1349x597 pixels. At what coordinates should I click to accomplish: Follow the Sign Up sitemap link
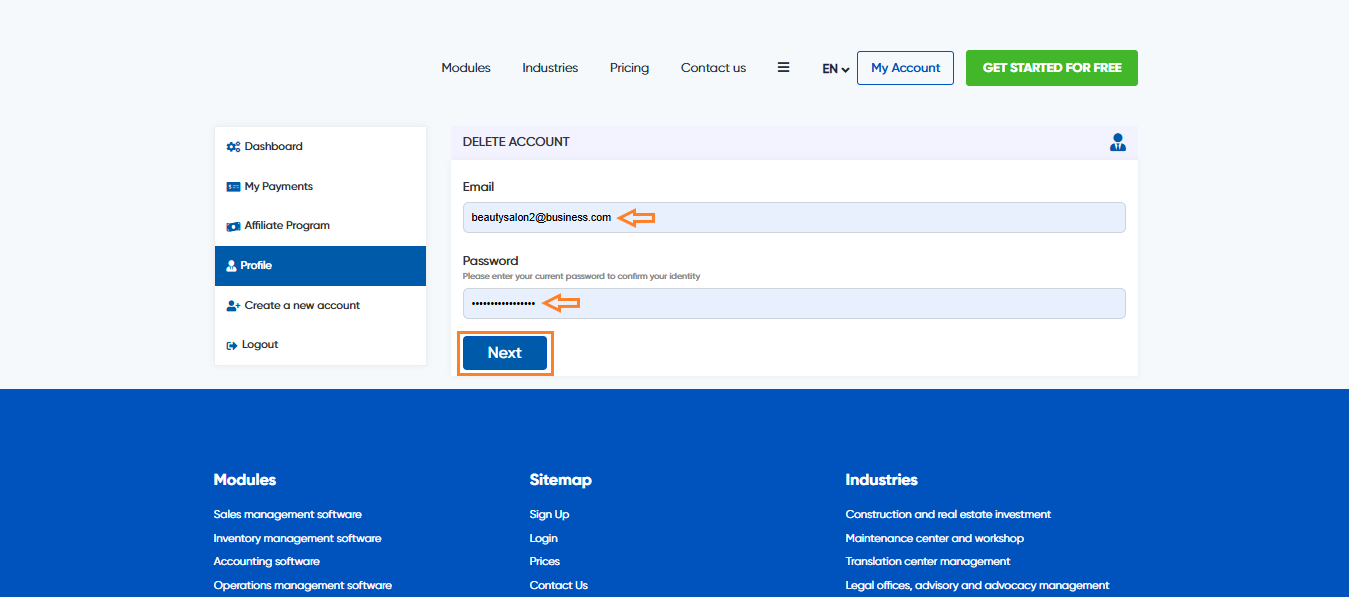[549, 514]
